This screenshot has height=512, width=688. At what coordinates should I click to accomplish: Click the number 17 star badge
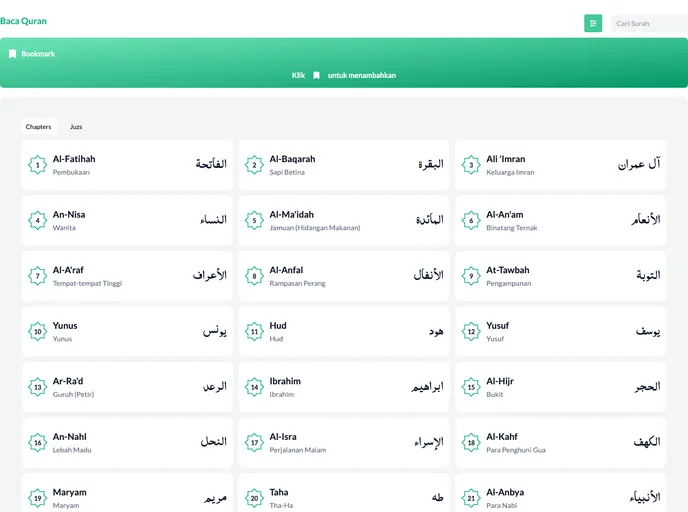click(x=254, y=443)
